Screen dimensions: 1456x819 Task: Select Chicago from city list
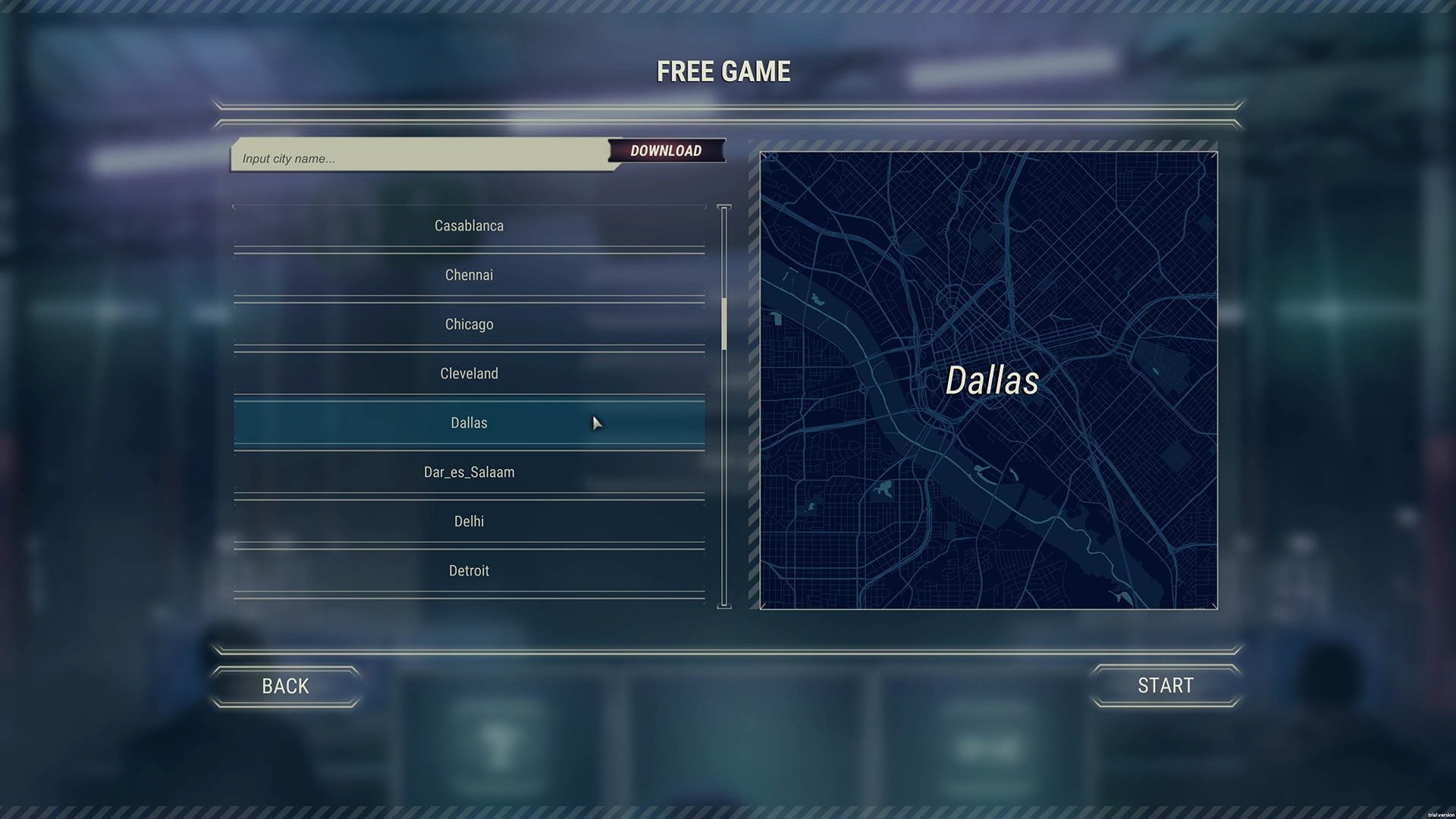tap(468, 324)
